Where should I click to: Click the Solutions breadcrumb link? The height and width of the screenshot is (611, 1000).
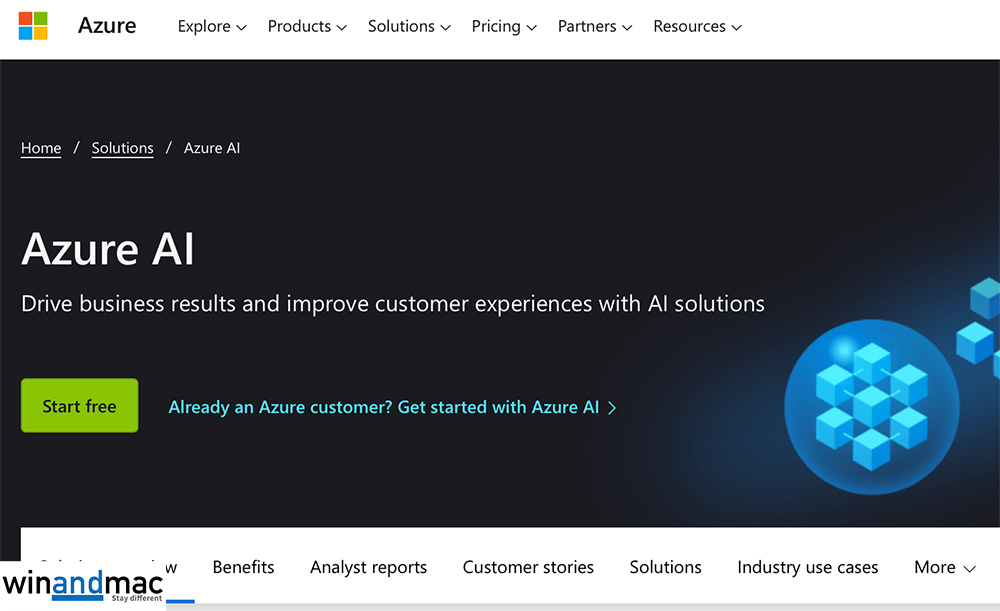(x=122, y=148)
